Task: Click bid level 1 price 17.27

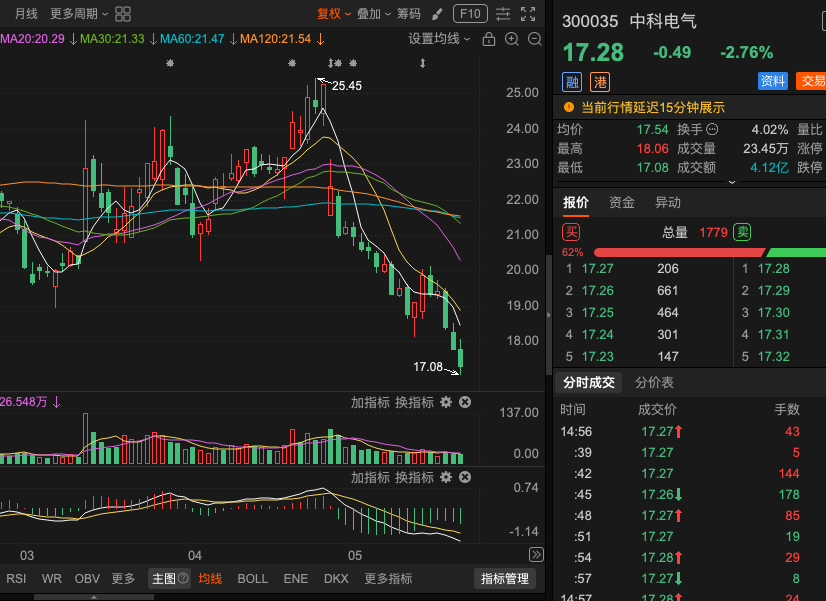Action: 597,269
